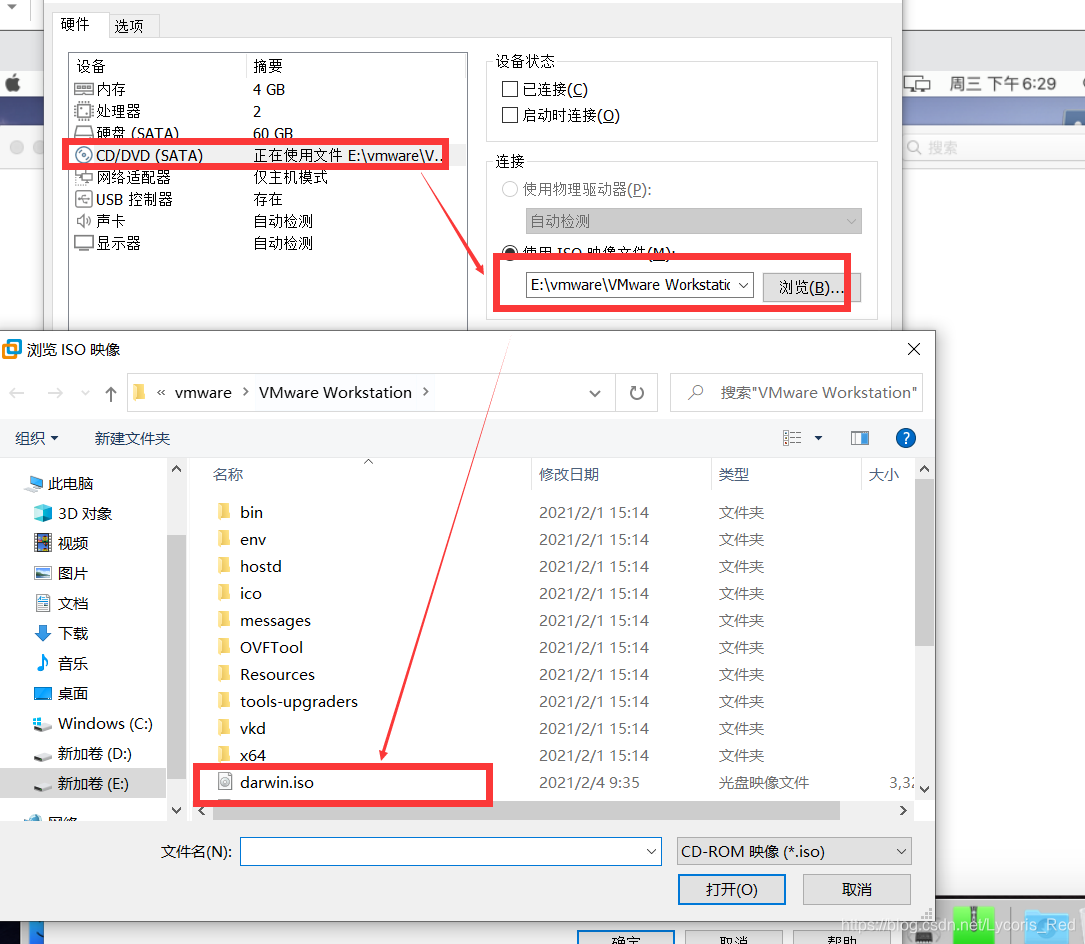Click 新建文件夹 (New folder)
This screenshot has height=944, width=1085.
click(x=132, y=438)
